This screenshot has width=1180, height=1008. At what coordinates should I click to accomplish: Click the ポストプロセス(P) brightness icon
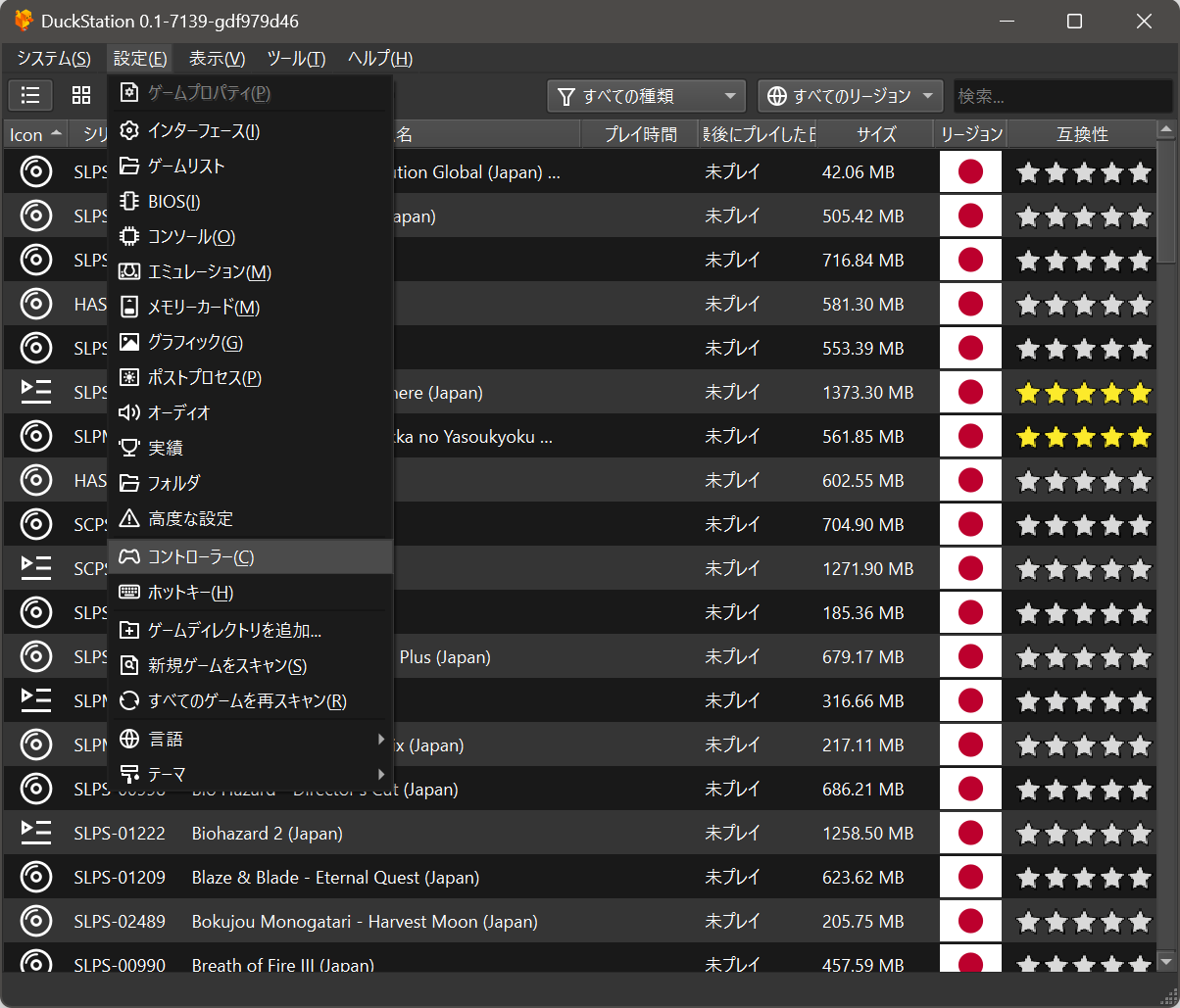tap(129, 377)
